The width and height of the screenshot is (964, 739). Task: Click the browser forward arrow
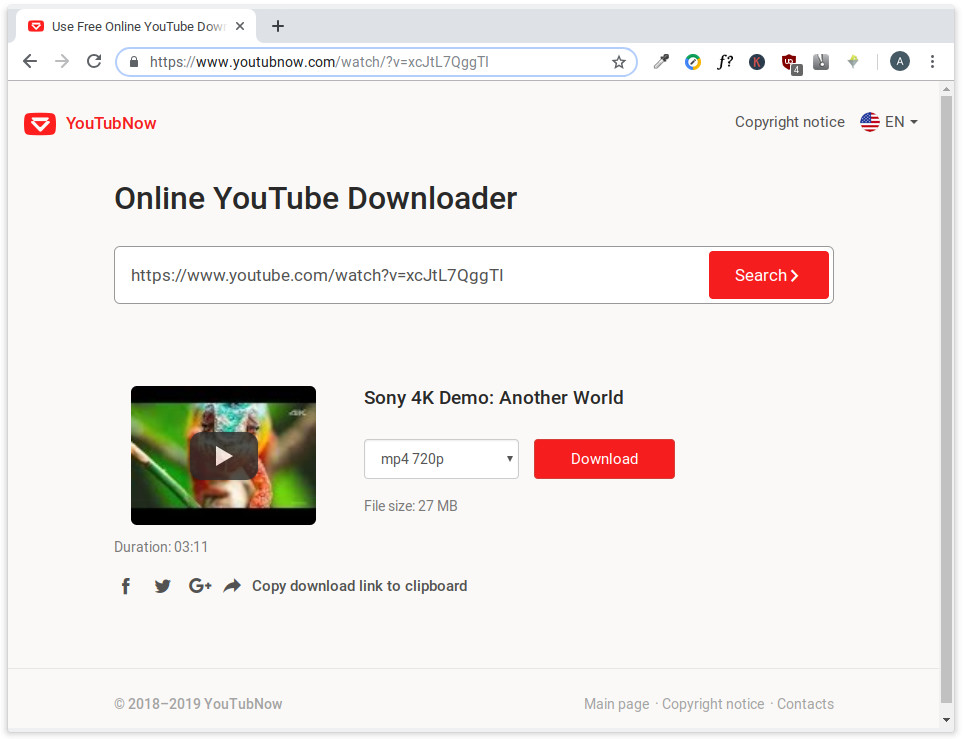click(x=61, y=61)
